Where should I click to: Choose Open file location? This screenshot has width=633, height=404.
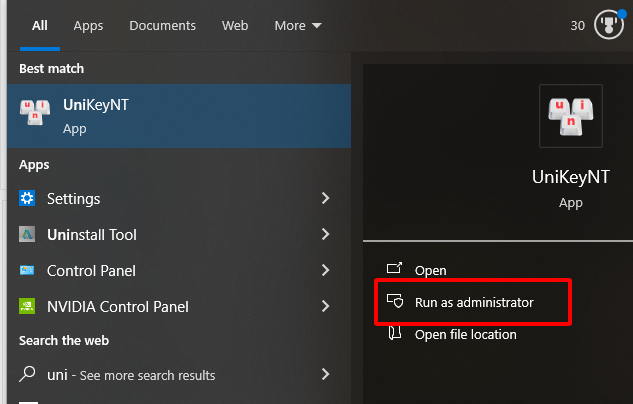click(x=465, y=335)
